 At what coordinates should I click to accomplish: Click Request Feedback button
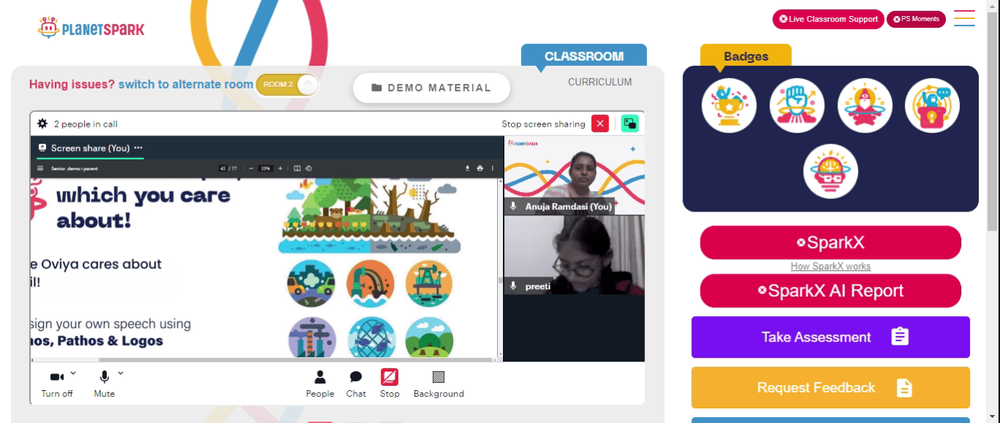(830, 387)
